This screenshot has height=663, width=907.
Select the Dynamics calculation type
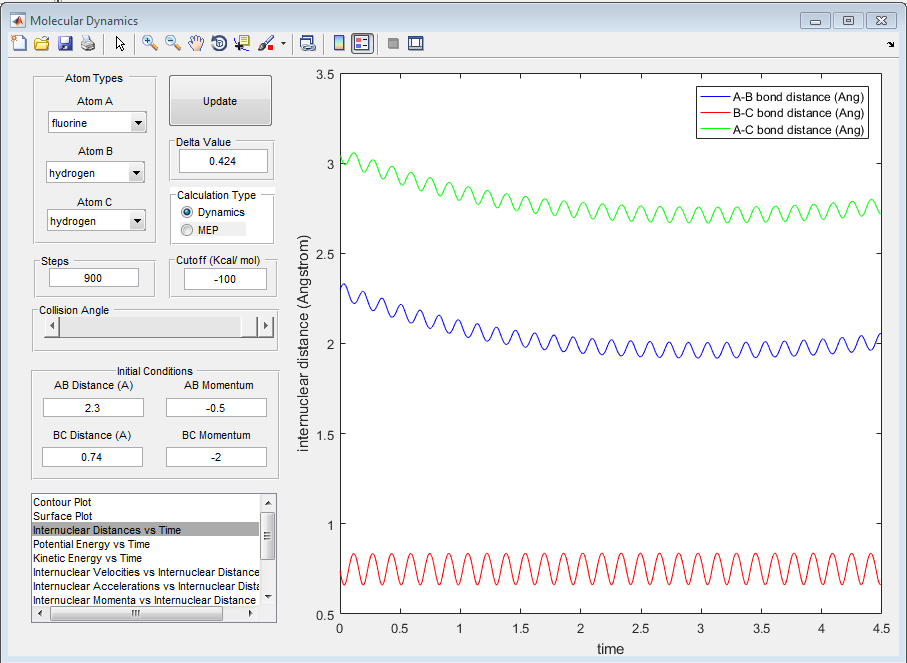tap(187, 213)
